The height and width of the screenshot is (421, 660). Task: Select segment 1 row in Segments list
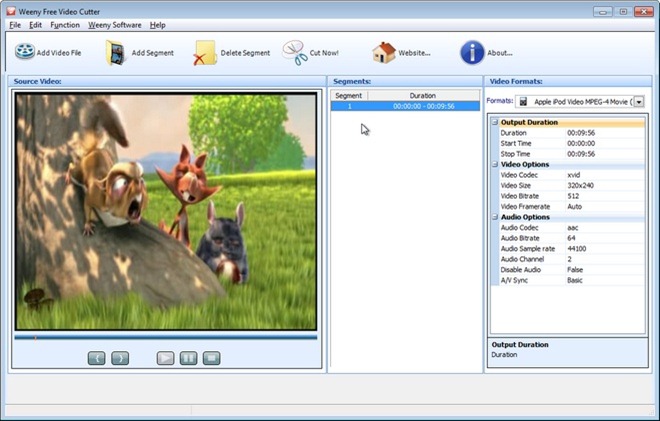coord(405,107)
